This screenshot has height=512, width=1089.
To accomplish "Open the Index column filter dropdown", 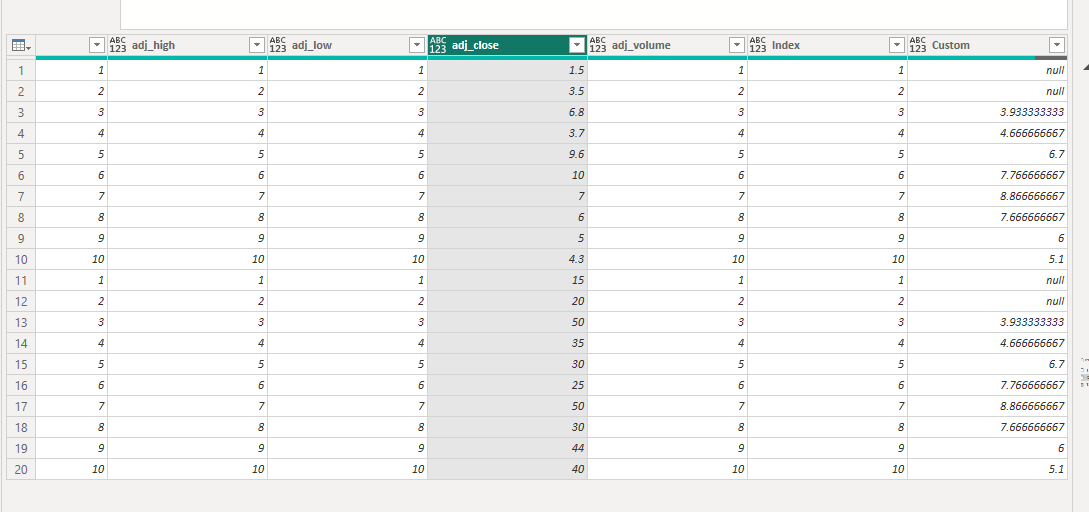I will [897, 45].
